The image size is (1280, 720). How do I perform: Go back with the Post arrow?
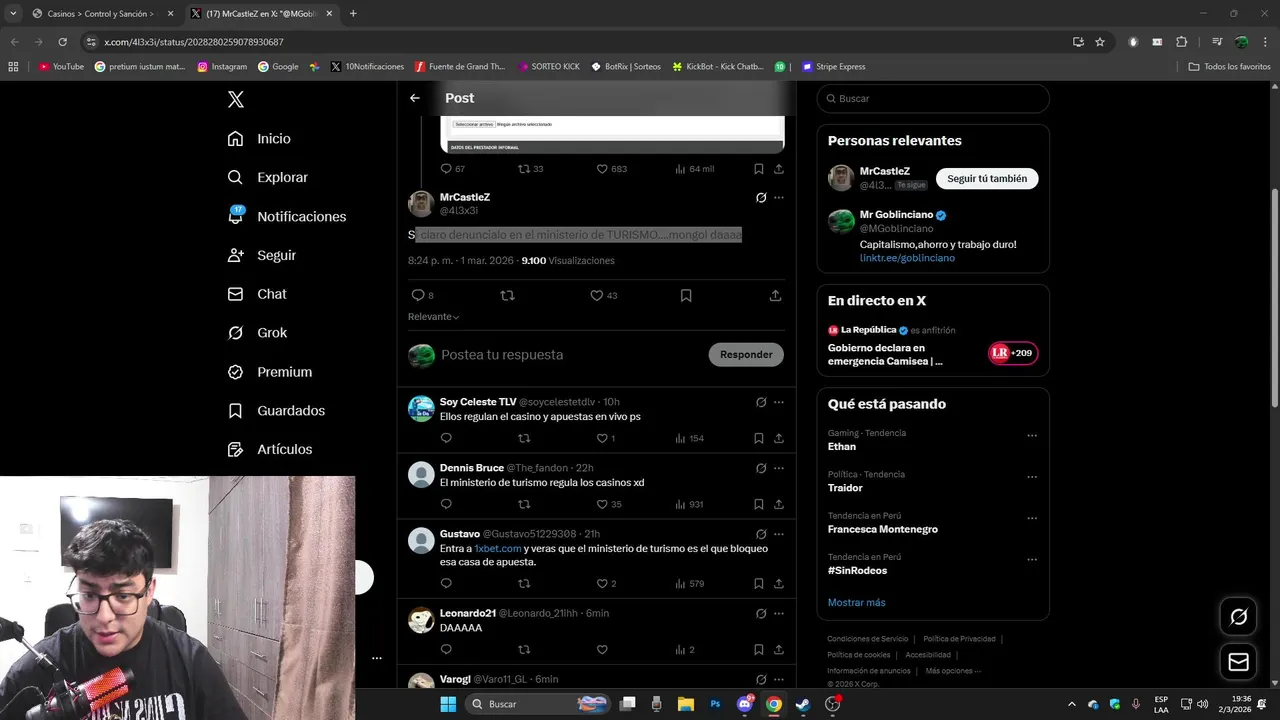tap(415, 98)
